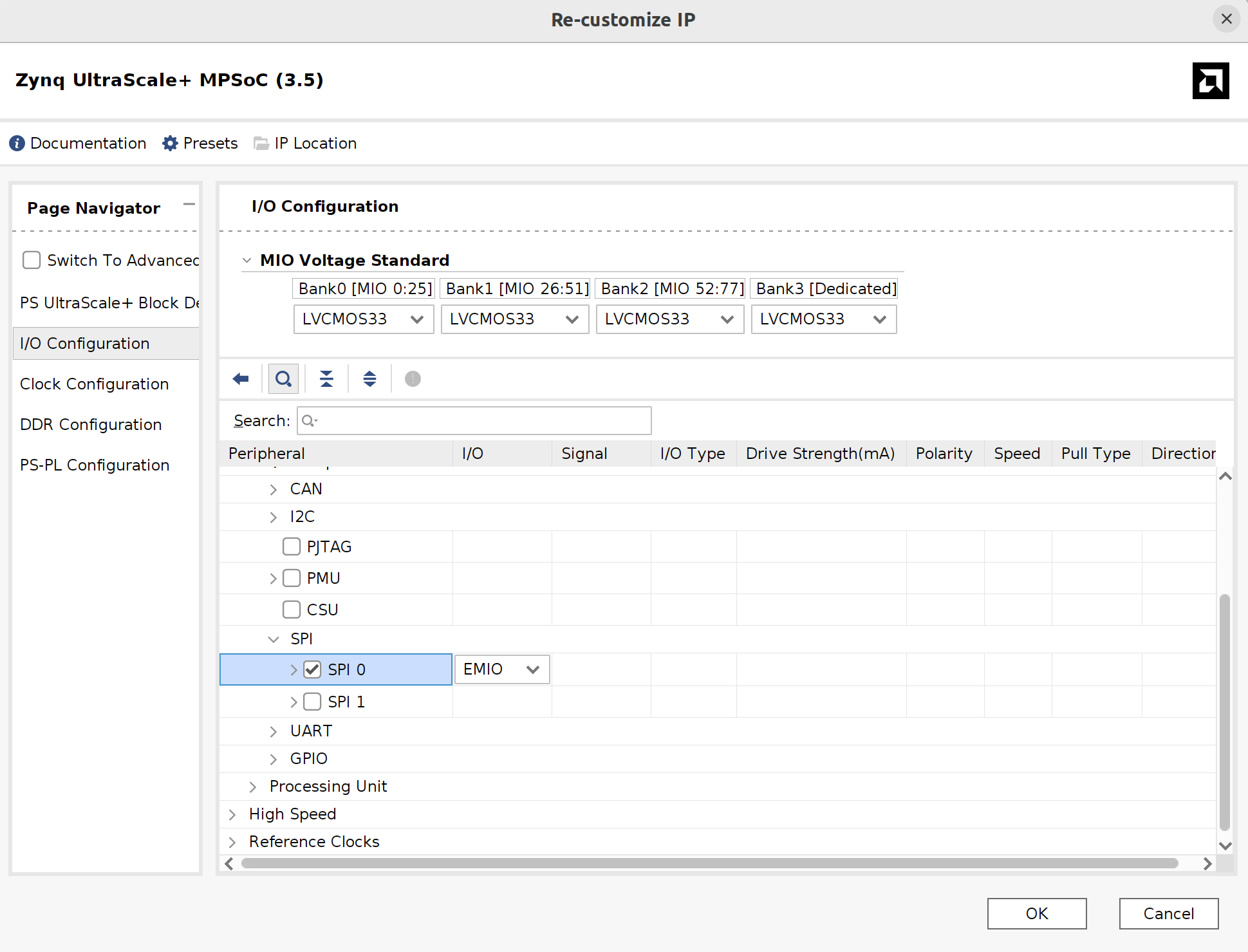Click the search field magnifier icon
Image resolution: width=1248 pixels, height=952 pixels.
click(309, 420)
